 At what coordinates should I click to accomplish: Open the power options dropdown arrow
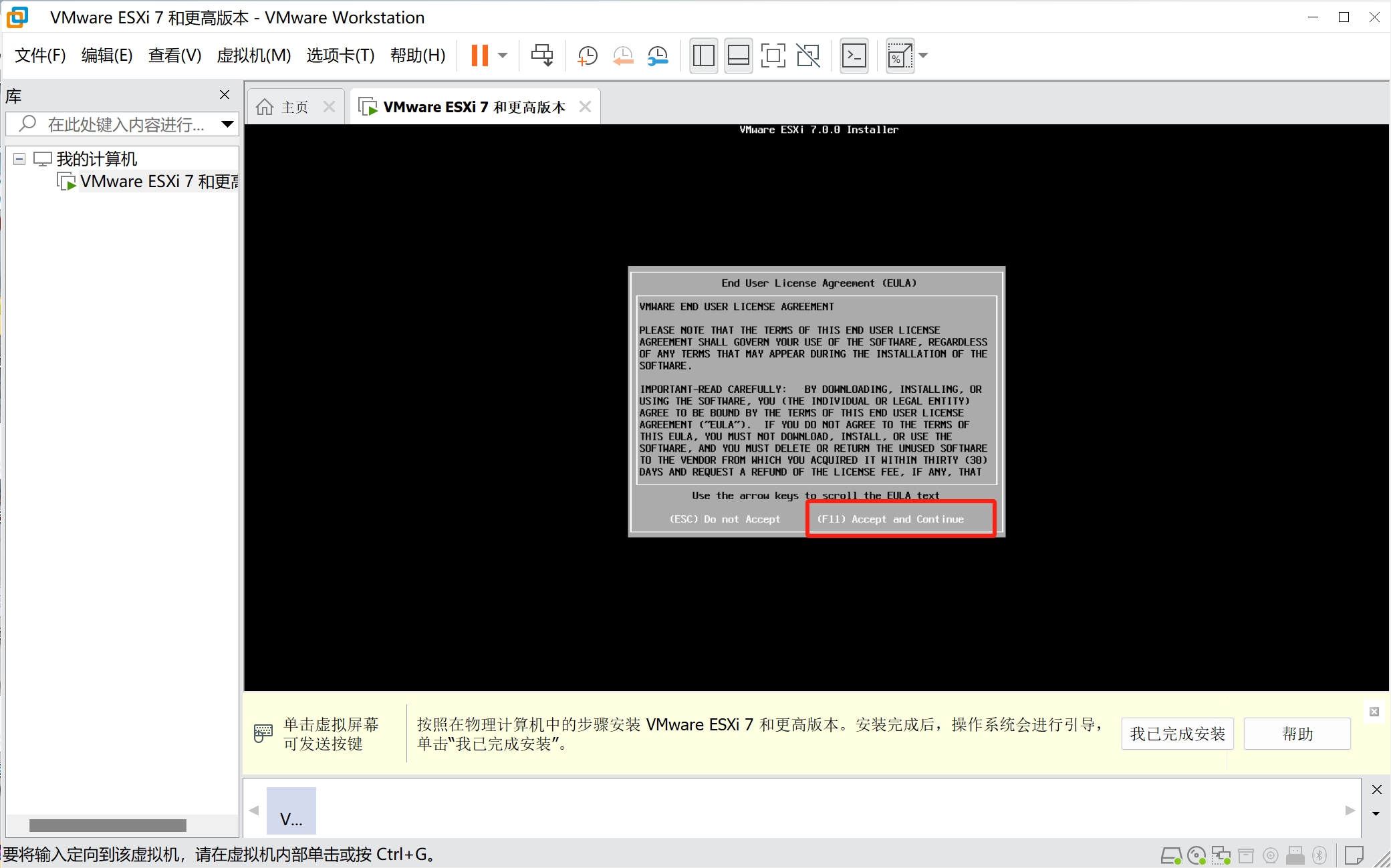pyautogui.click(x=503, y=55)
